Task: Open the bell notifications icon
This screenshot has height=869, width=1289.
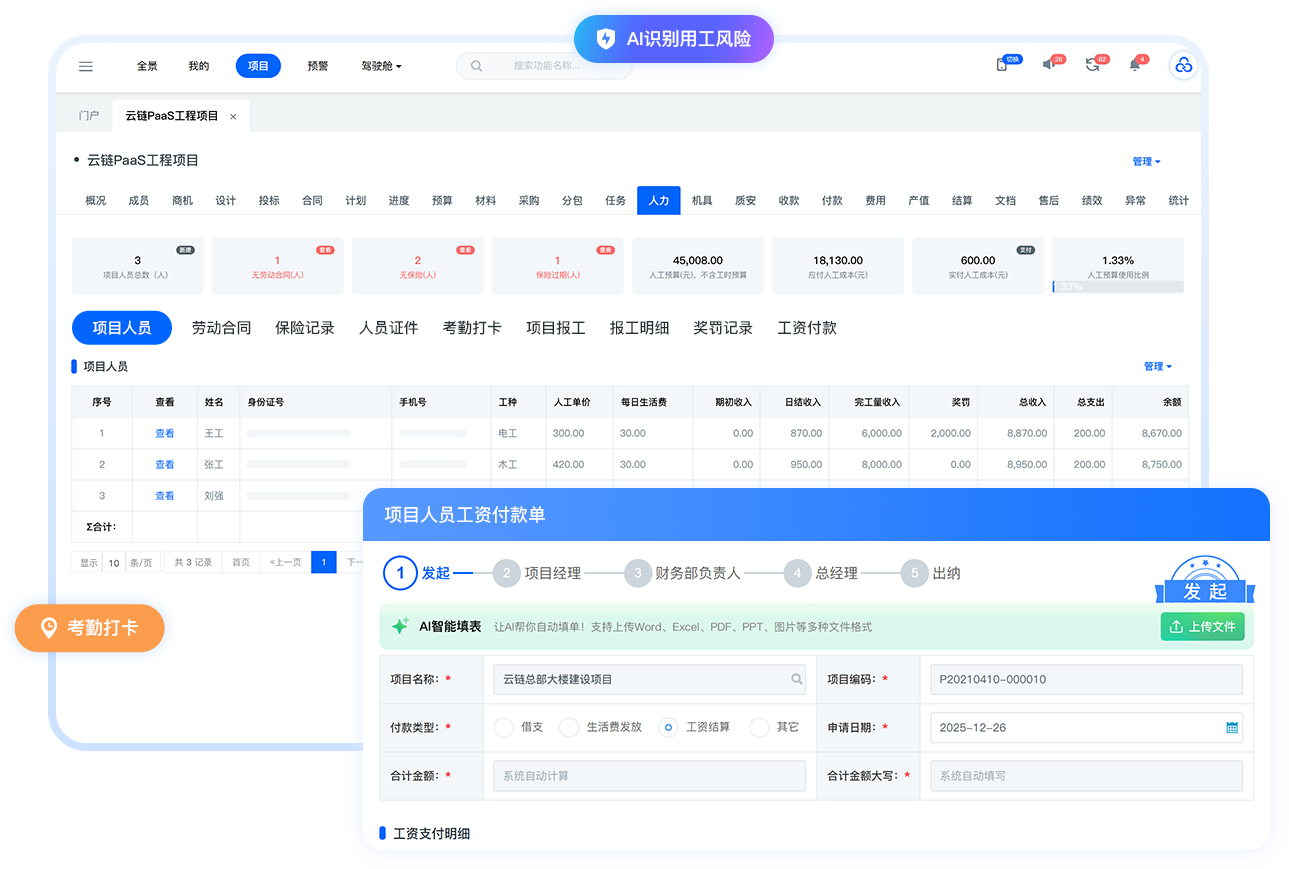Action: (x=1135, y=65)
